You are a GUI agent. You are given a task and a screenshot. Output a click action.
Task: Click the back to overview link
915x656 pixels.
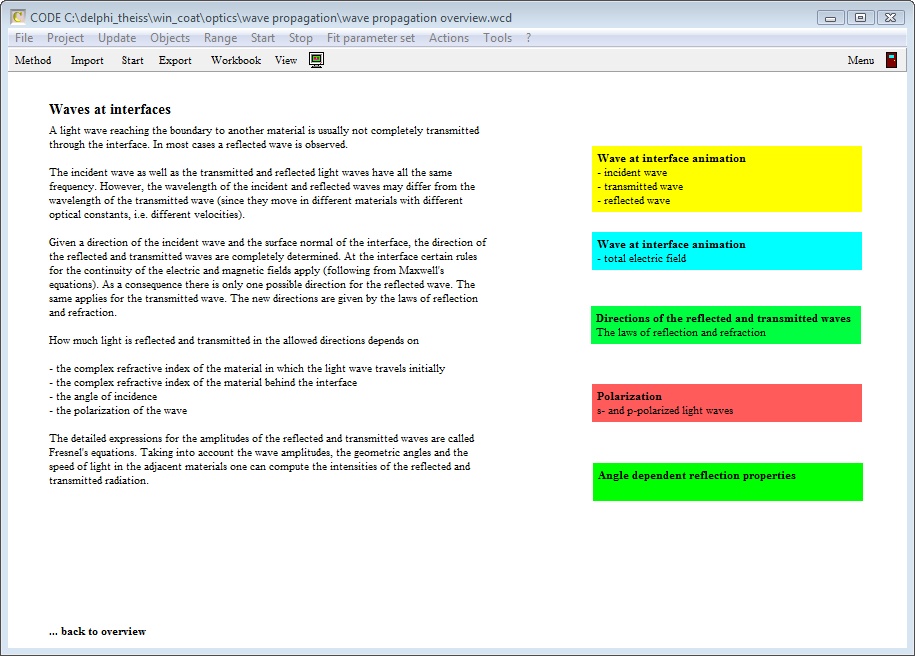coord(97,631)
